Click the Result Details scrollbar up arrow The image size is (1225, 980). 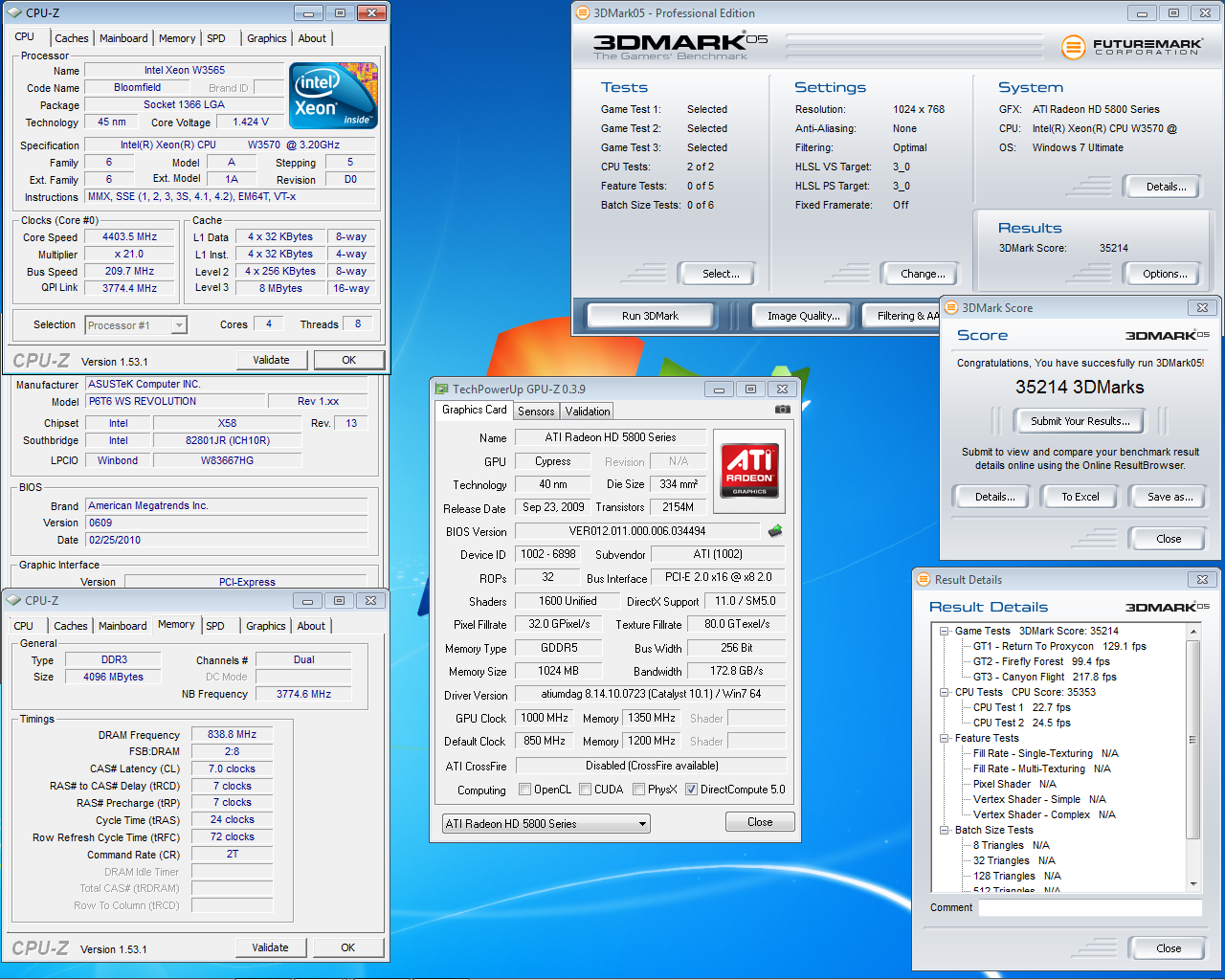coord(1192,632)
